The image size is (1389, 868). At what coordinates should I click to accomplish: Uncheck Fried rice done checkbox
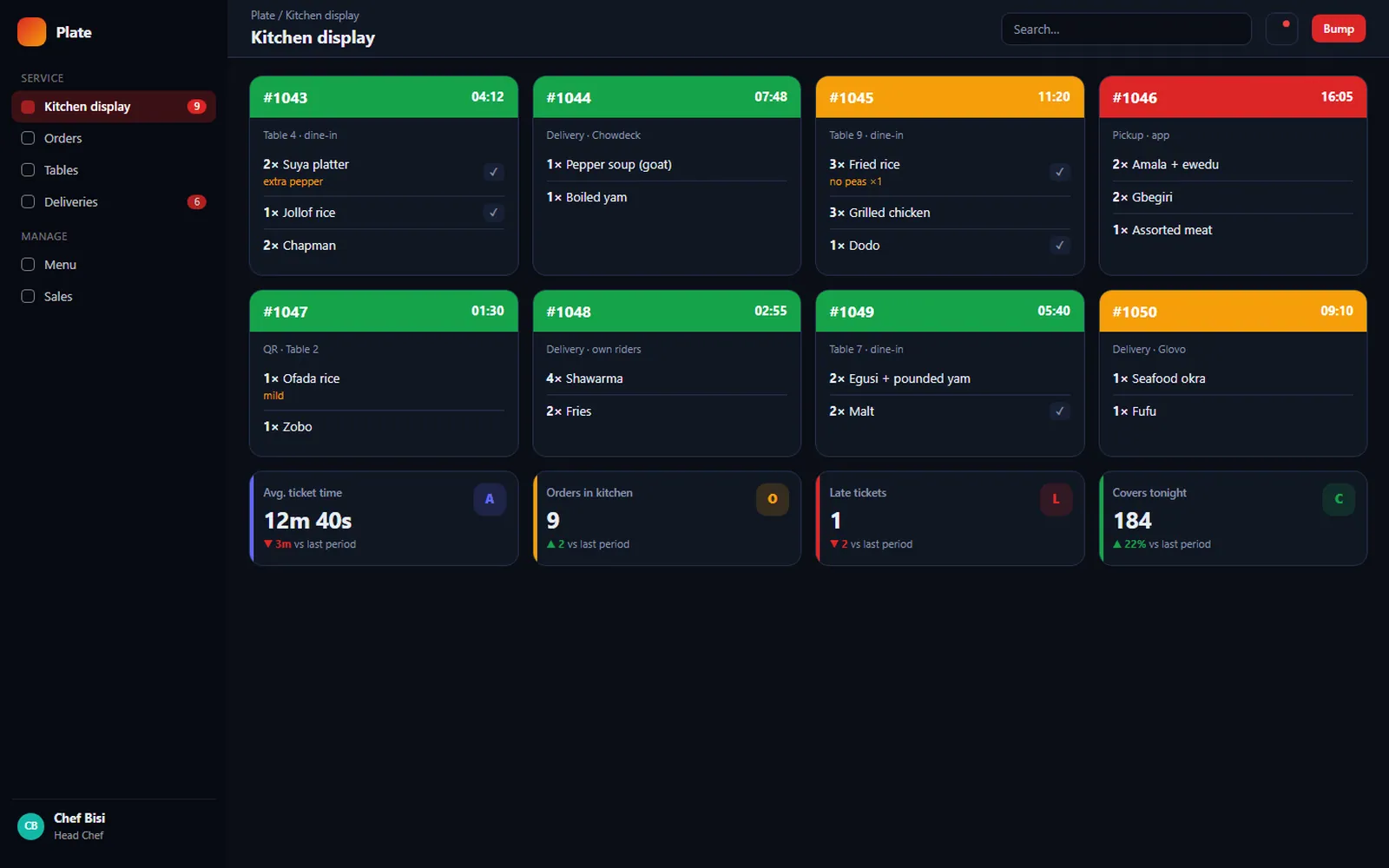[1059, 172]
